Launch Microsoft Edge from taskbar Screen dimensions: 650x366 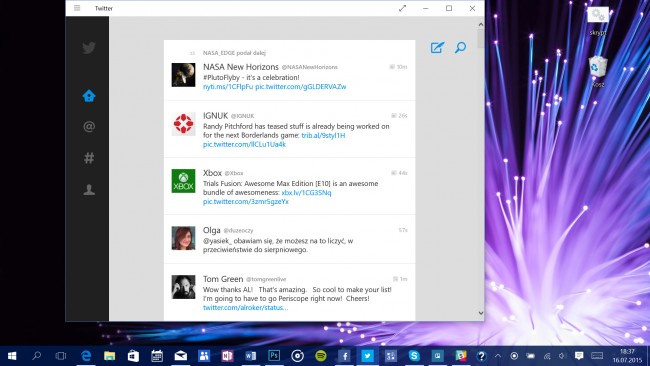pos(86,356)
